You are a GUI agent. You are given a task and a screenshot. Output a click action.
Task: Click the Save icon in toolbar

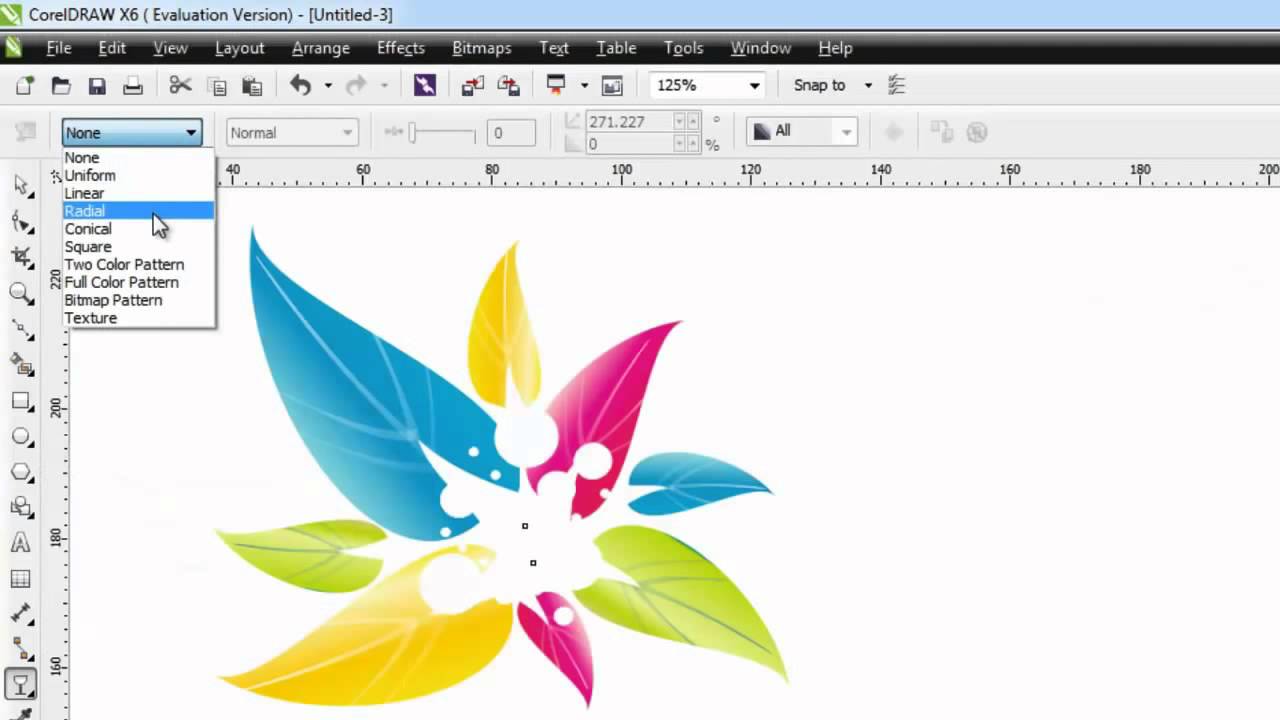(x=97, y=86)
